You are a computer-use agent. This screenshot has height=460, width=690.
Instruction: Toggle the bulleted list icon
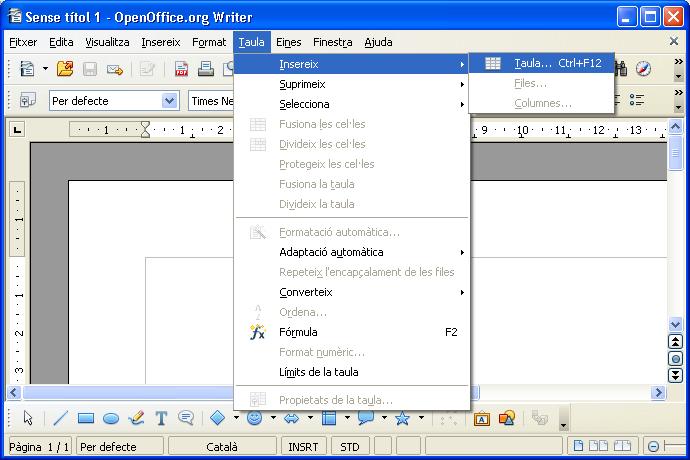pyautogui.click(x=637, y=100)
